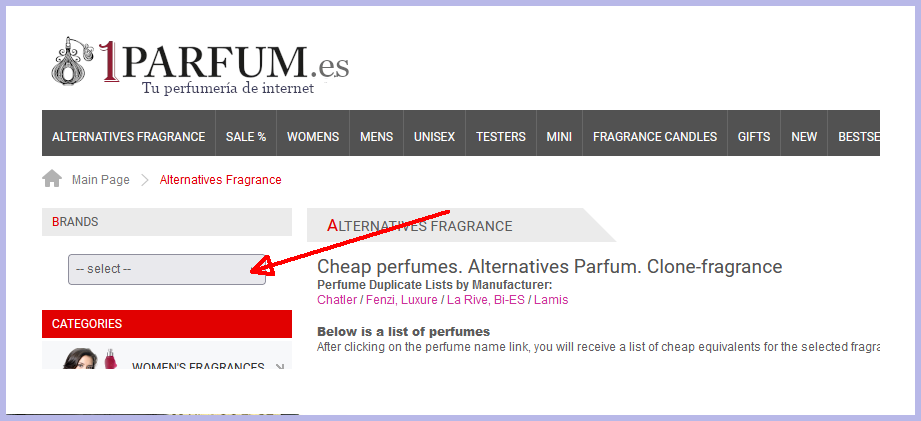Open the MINI navigation item
The width and height of the screenshot is (921, 421).
559,137
